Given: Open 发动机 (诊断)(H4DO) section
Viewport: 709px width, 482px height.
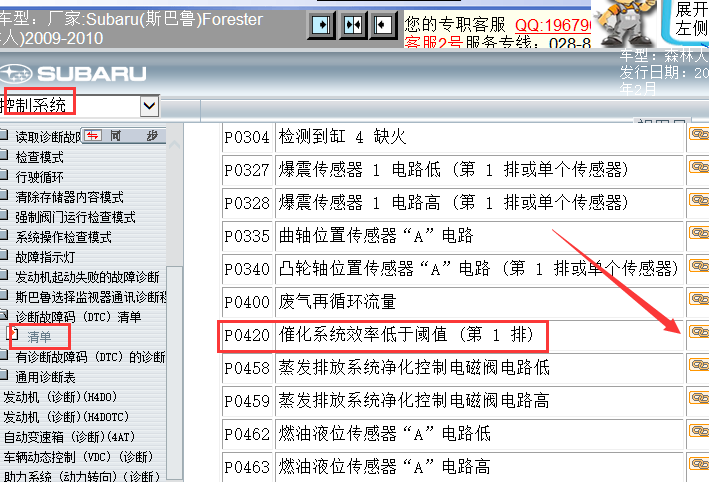Looking at the screenshot, I should [x=61, y=397].
